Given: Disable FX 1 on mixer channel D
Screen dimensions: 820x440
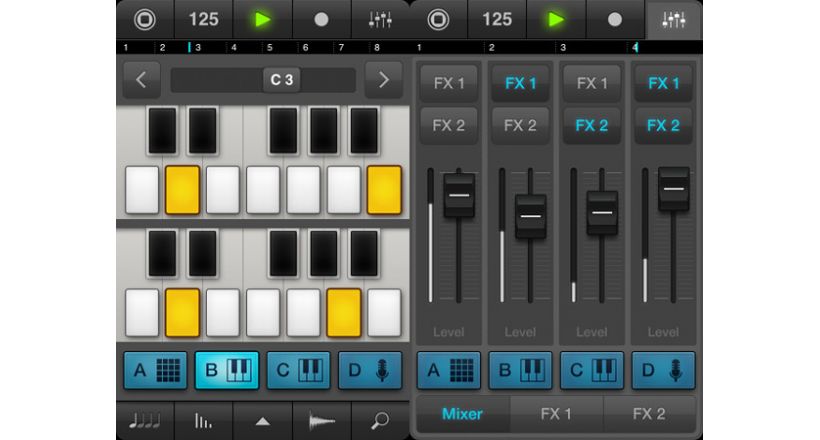Looking at the screenshot, I should tap(664, 83).
